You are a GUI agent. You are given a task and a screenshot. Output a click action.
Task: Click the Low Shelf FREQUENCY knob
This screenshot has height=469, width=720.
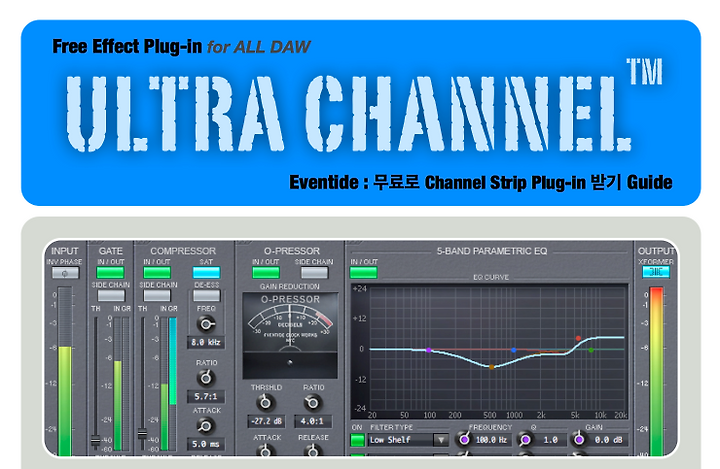(x=464, y=440)
